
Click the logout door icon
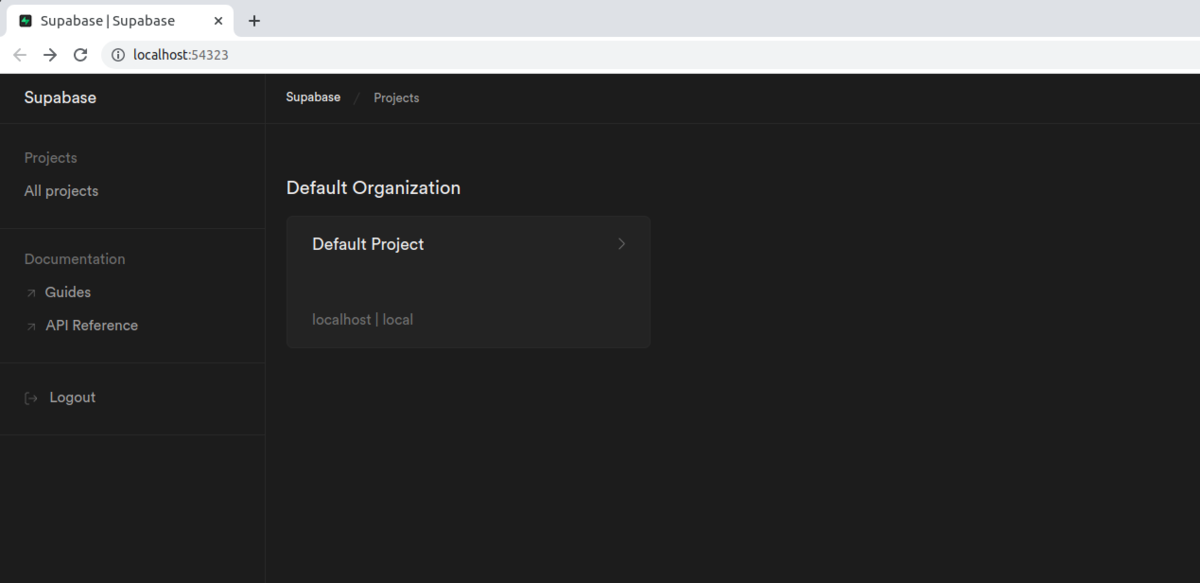click(31, 398)
